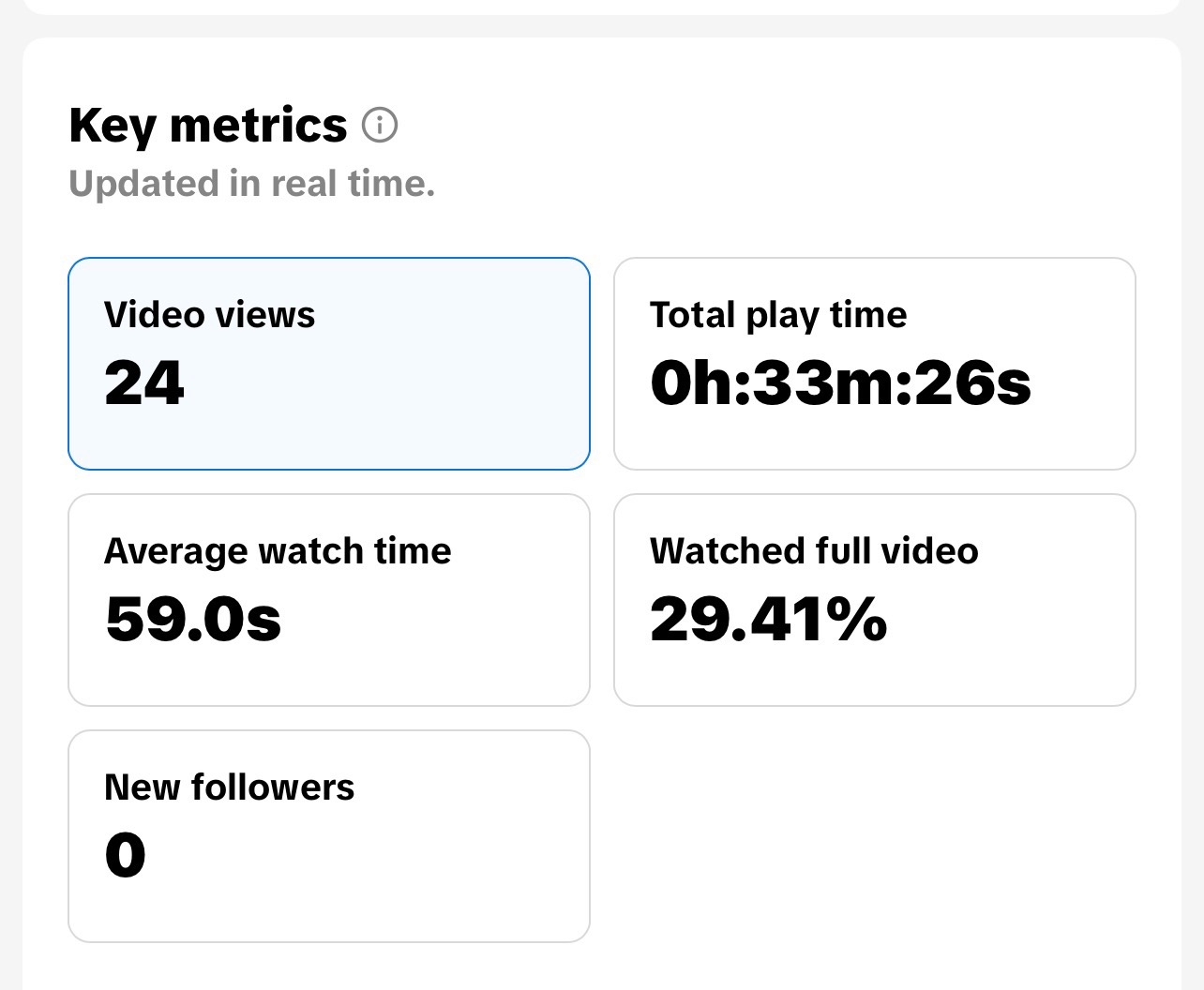Switch to the New followers card
The height and width of the screenshot is (990, 1204).
point(329,836)
